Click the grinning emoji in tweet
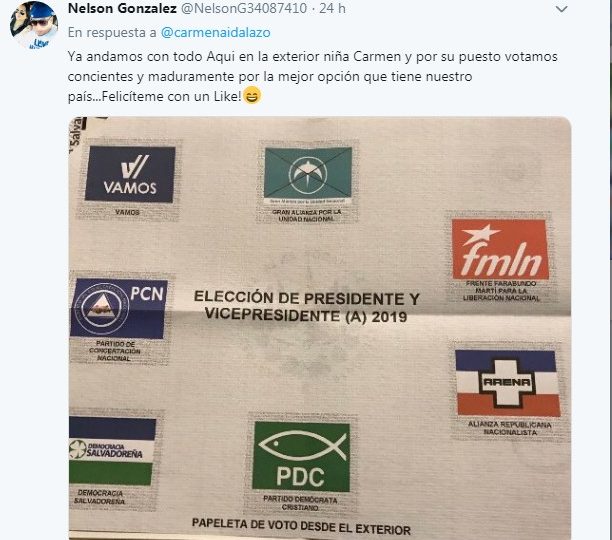 (x=252, y=96)
